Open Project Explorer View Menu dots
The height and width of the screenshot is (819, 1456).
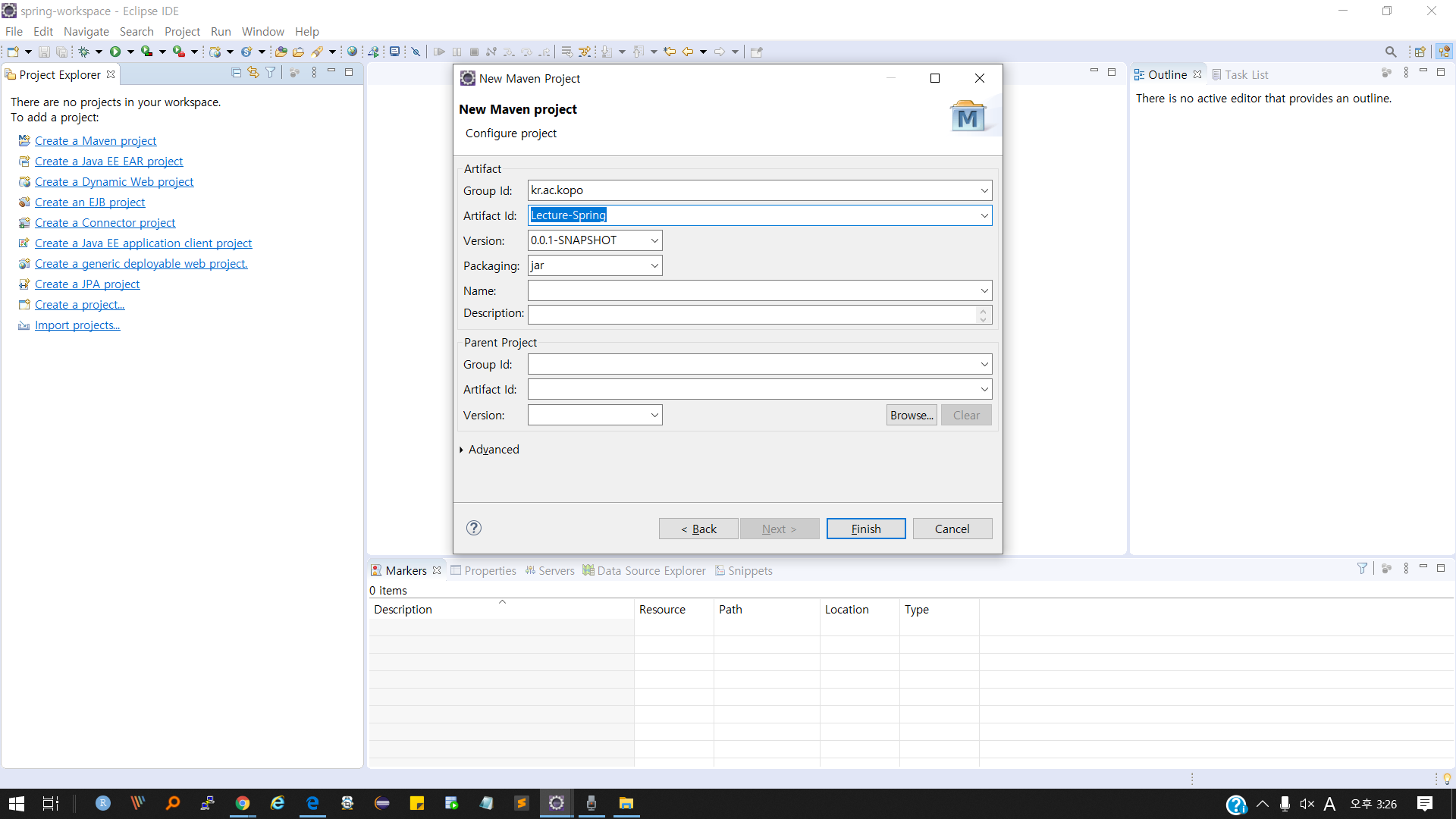pos(314,73)
